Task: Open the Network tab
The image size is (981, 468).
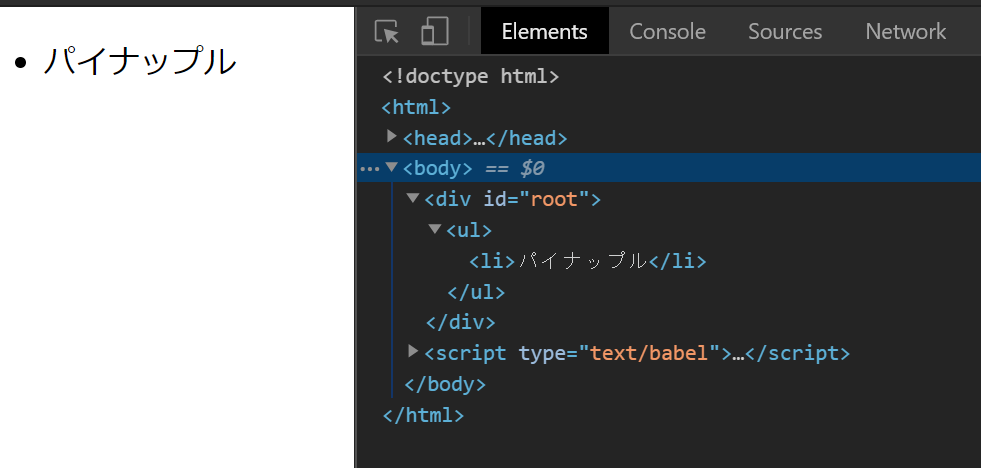Action: click(x=905, y=31)
